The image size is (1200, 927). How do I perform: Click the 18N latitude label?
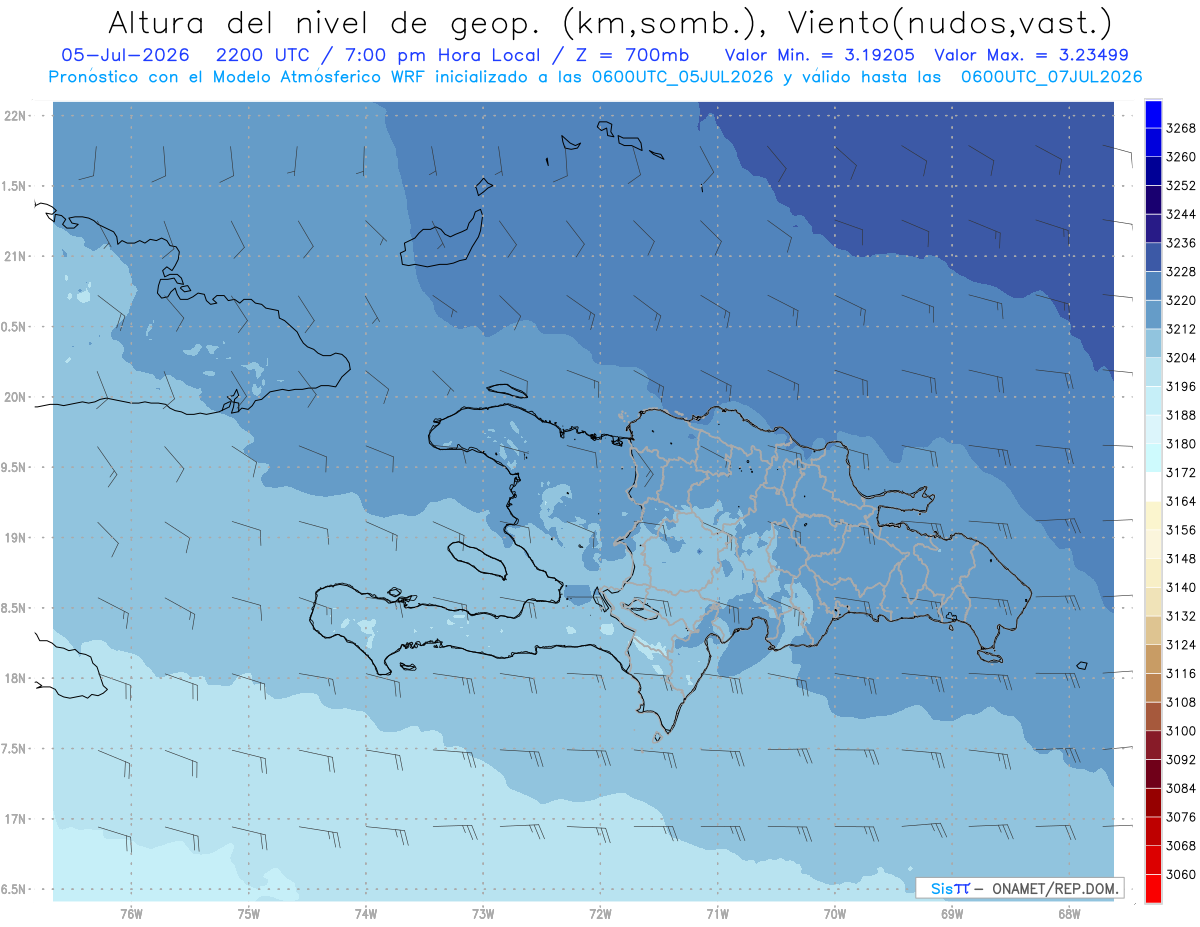15,679
